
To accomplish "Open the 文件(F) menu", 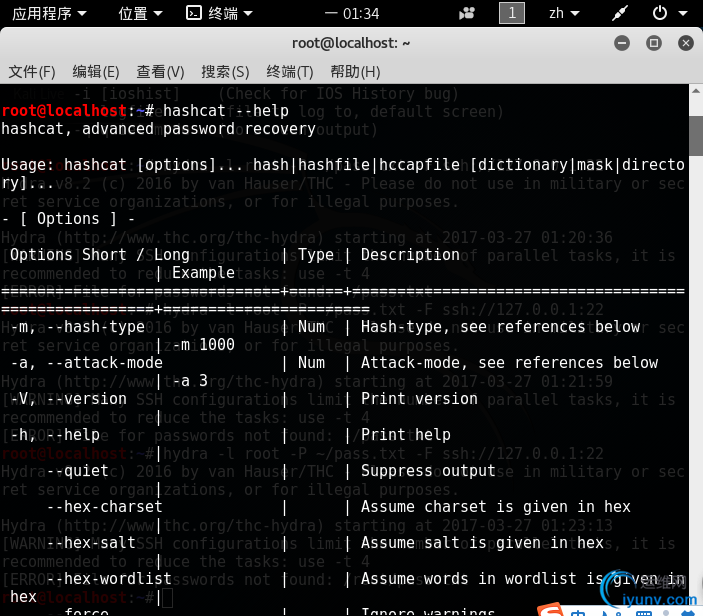I will pyautogui.click(x=32, y=72).
